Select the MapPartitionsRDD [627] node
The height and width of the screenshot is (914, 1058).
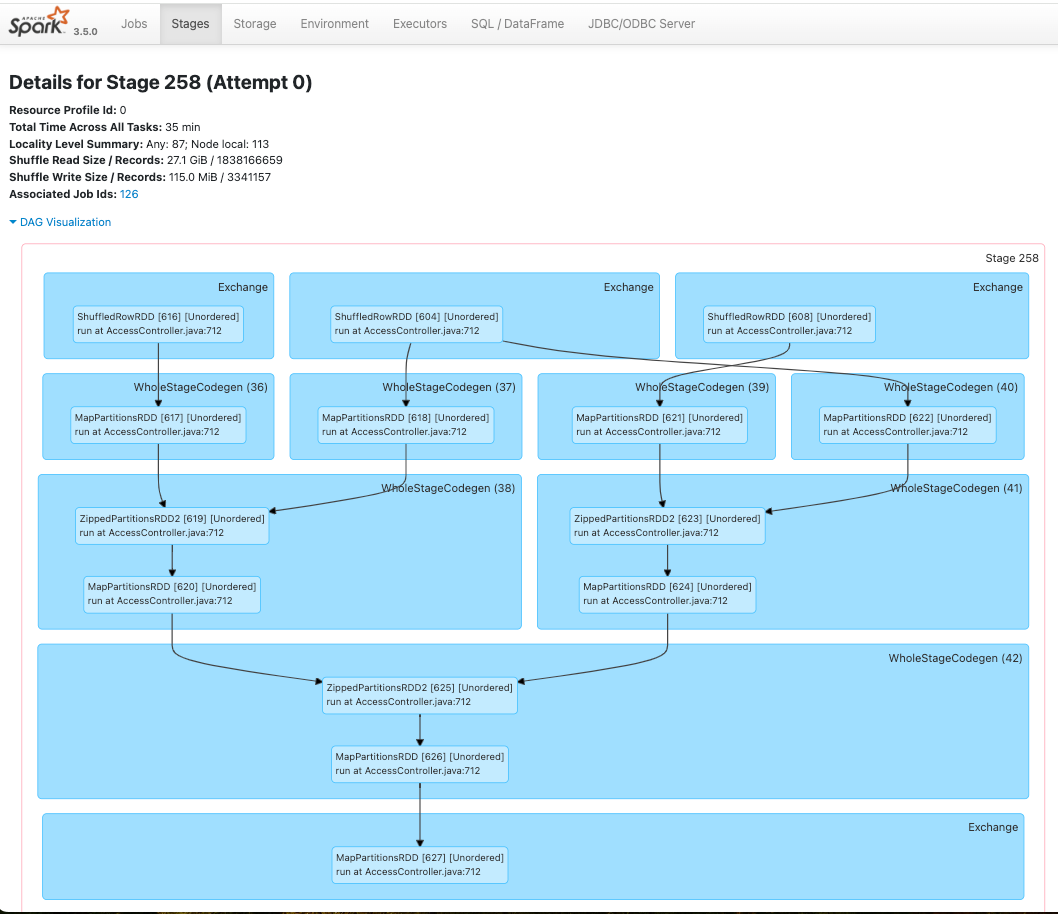[419, 865]
